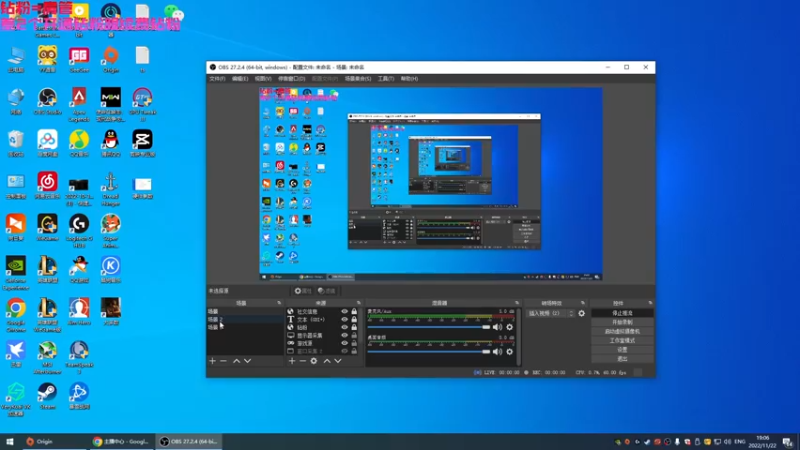Switch to Origin in the taskbar

[54, 442]
